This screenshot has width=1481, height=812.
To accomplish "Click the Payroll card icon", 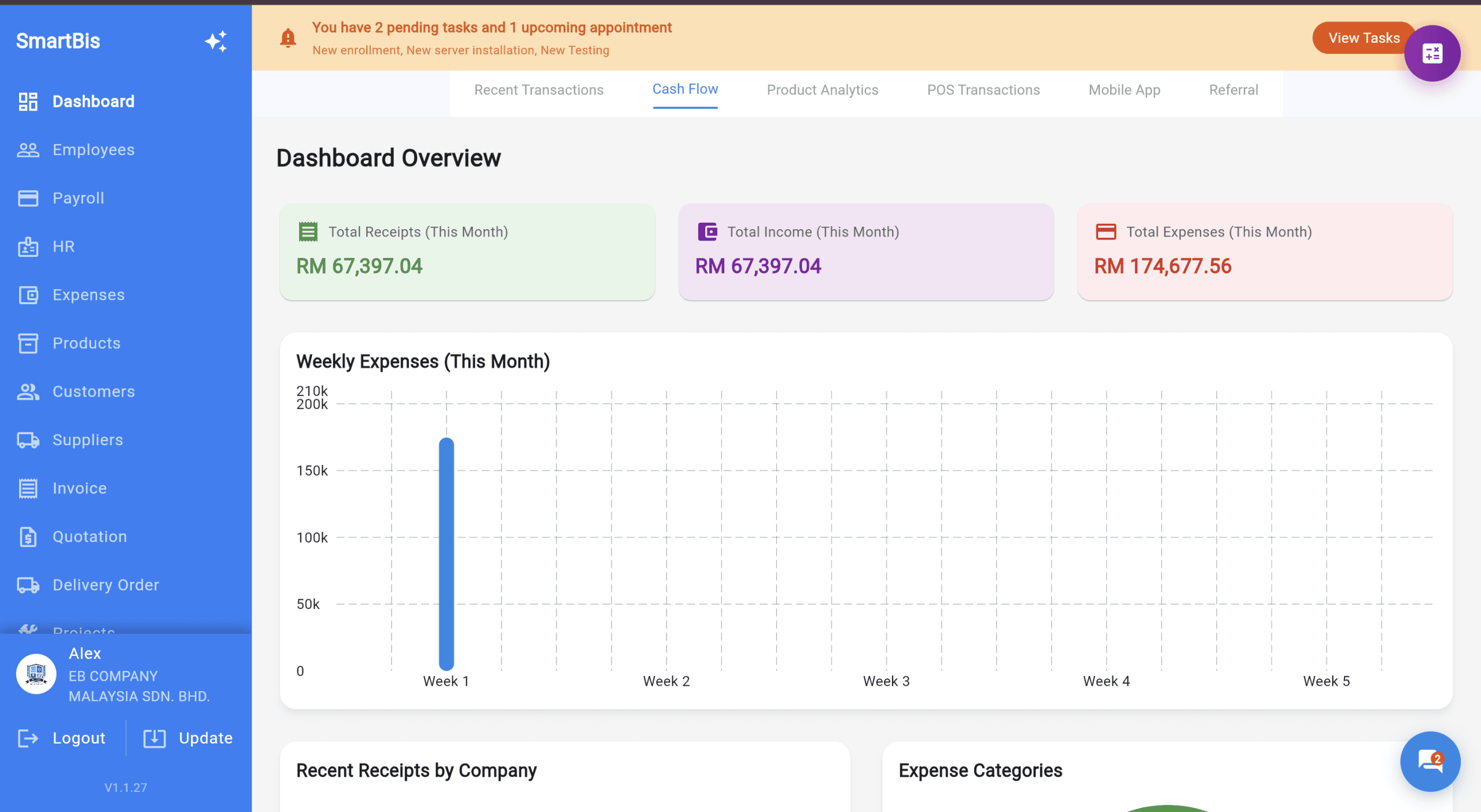I will [28, 198].
